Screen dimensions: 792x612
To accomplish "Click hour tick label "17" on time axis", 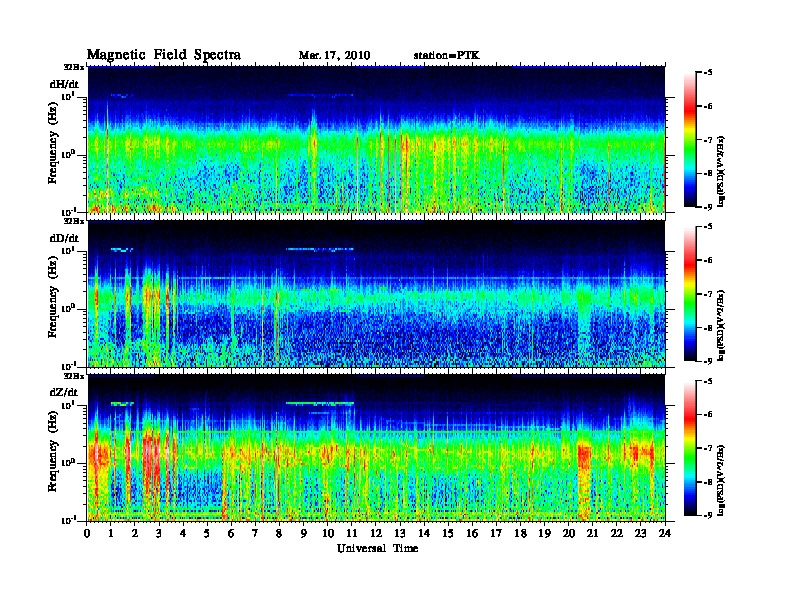I will coord(496,533).
